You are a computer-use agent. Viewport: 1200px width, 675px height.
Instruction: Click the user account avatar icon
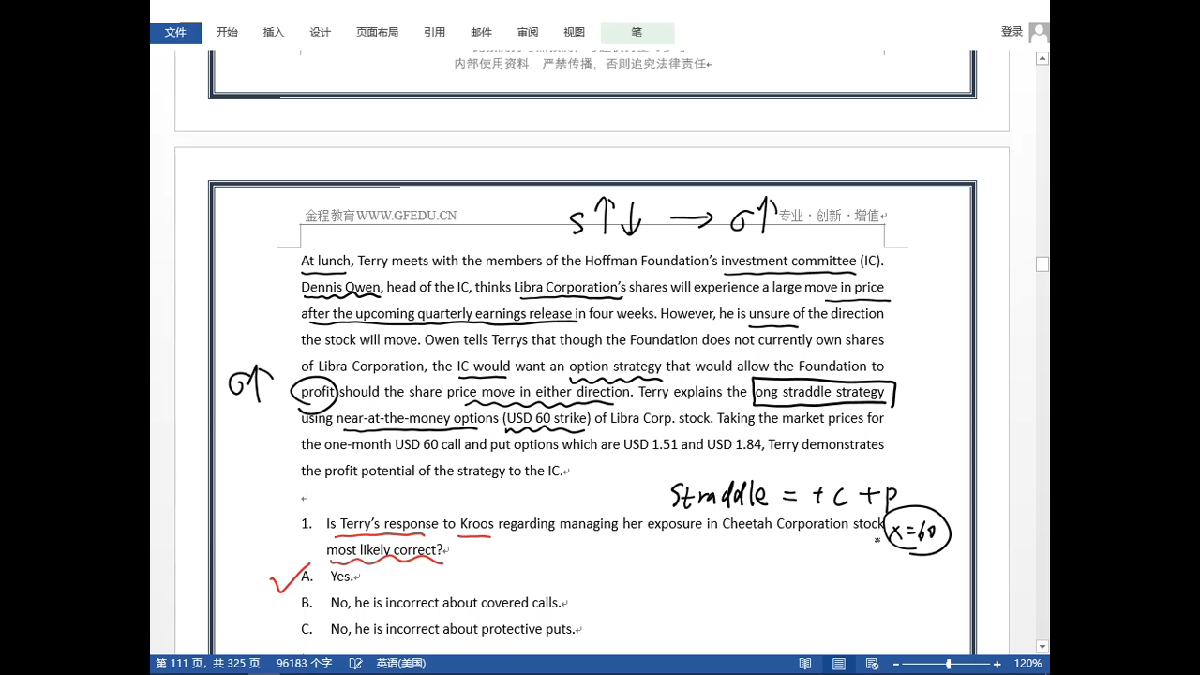(1039, 33)
